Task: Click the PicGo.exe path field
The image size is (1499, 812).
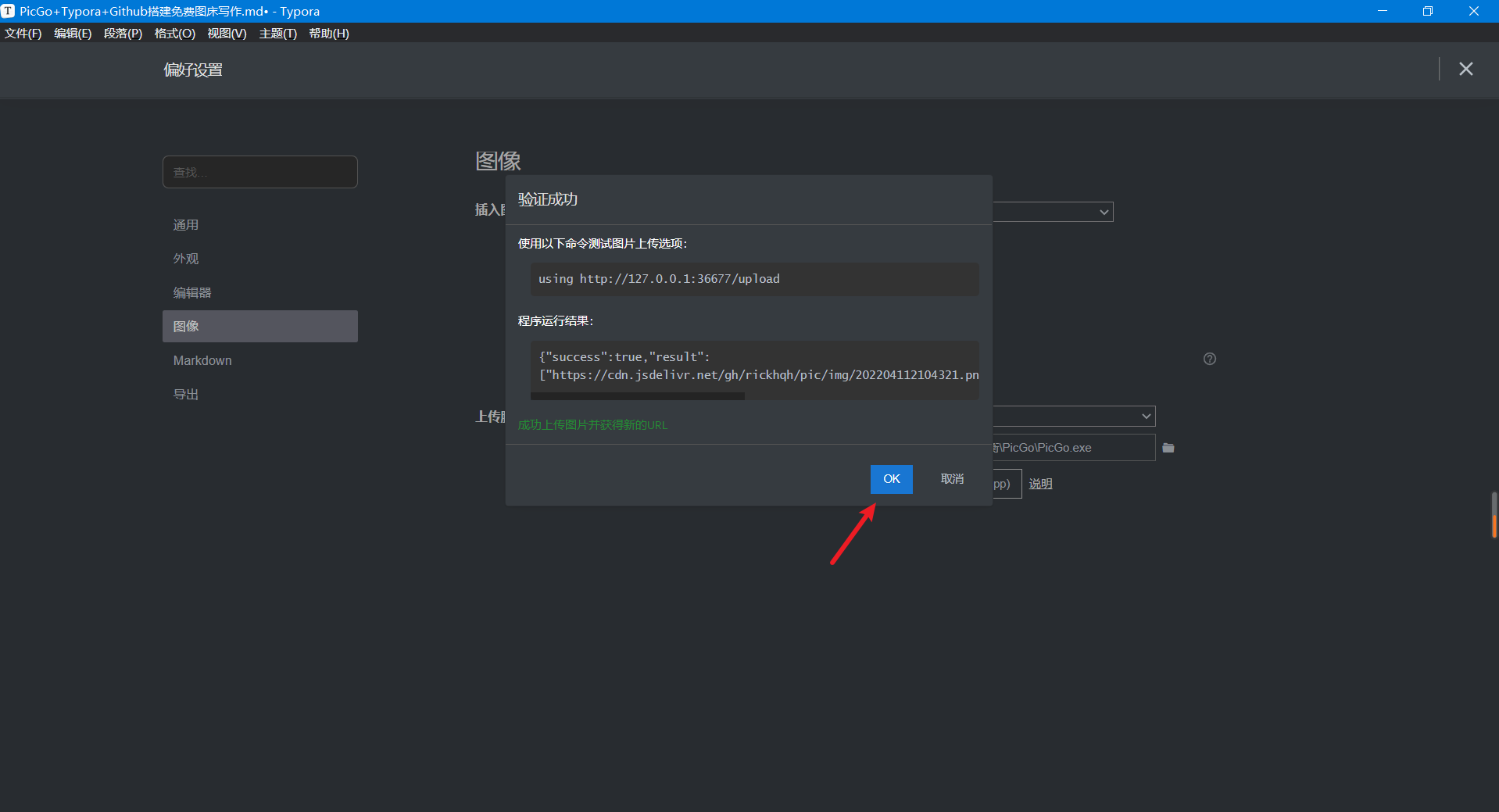Action: click(x=1074, y=448)
